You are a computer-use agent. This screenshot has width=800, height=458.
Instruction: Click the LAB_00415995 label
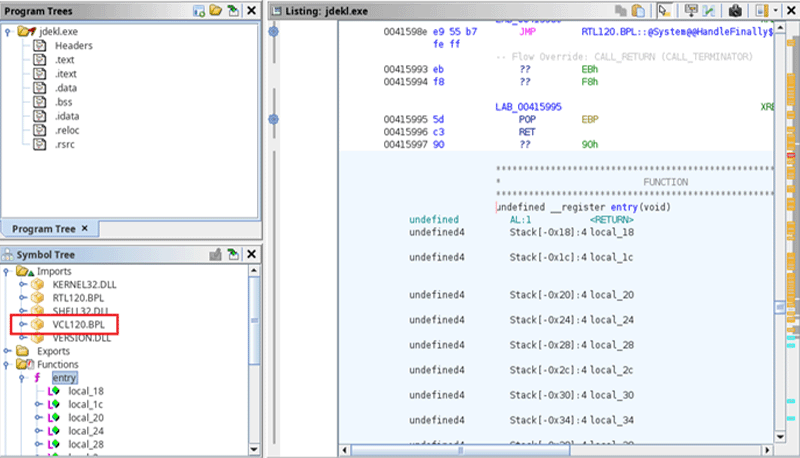528,107
